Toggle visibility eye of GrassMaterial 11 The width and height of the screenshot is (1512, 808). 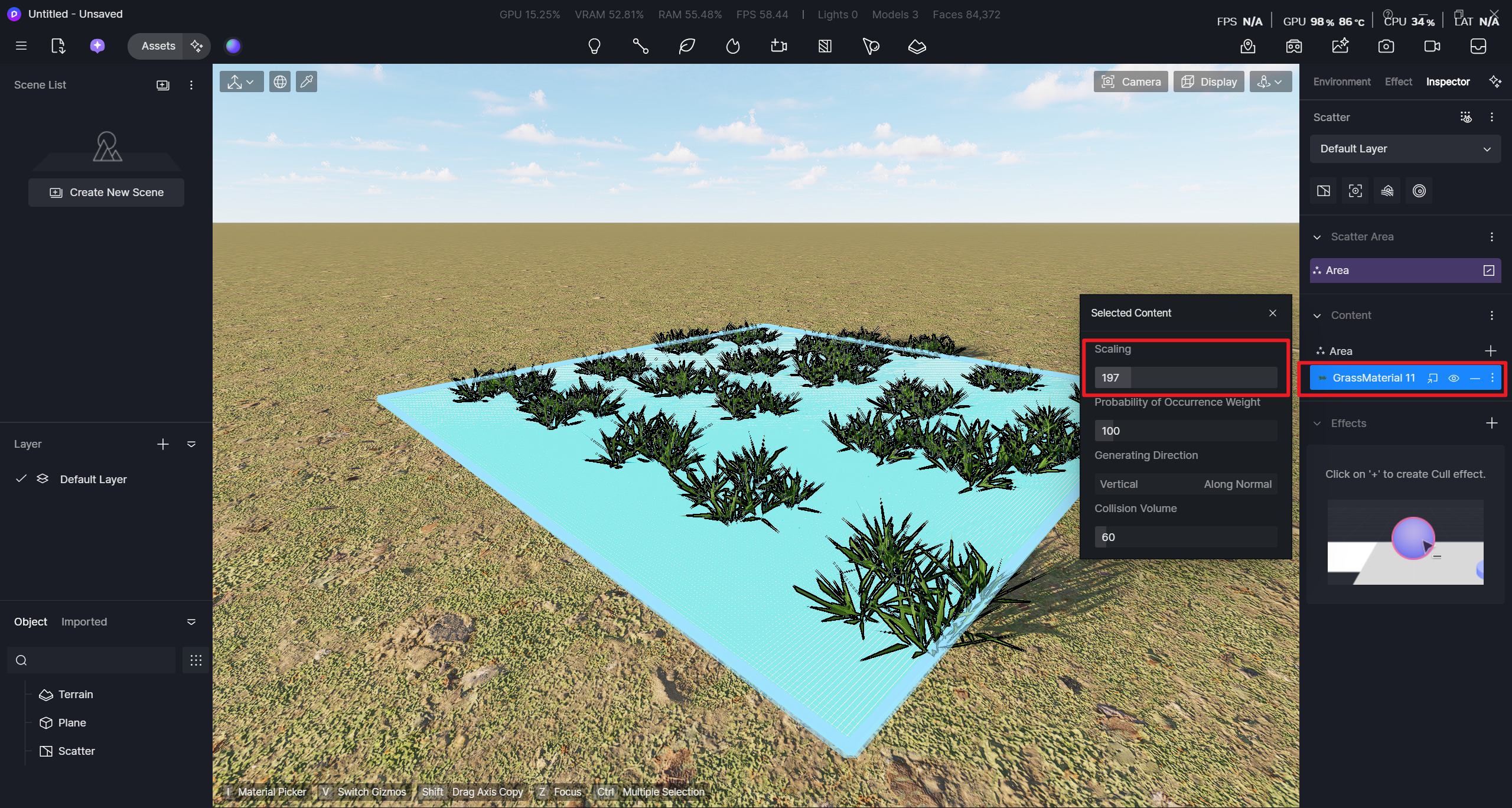click(x=1454, y=378)
